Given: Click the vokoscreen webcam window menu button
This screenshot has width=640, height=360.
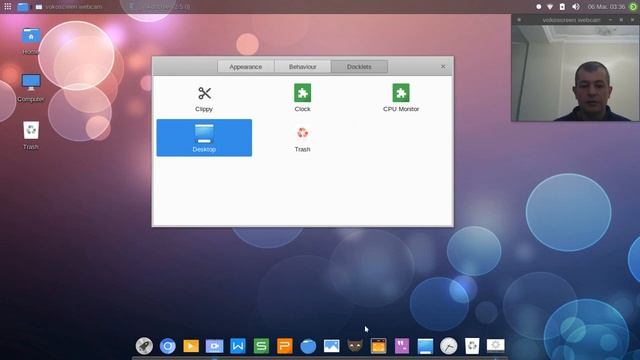Looking at the screenshot, I should pyautogui.click(x=519, y=20).
